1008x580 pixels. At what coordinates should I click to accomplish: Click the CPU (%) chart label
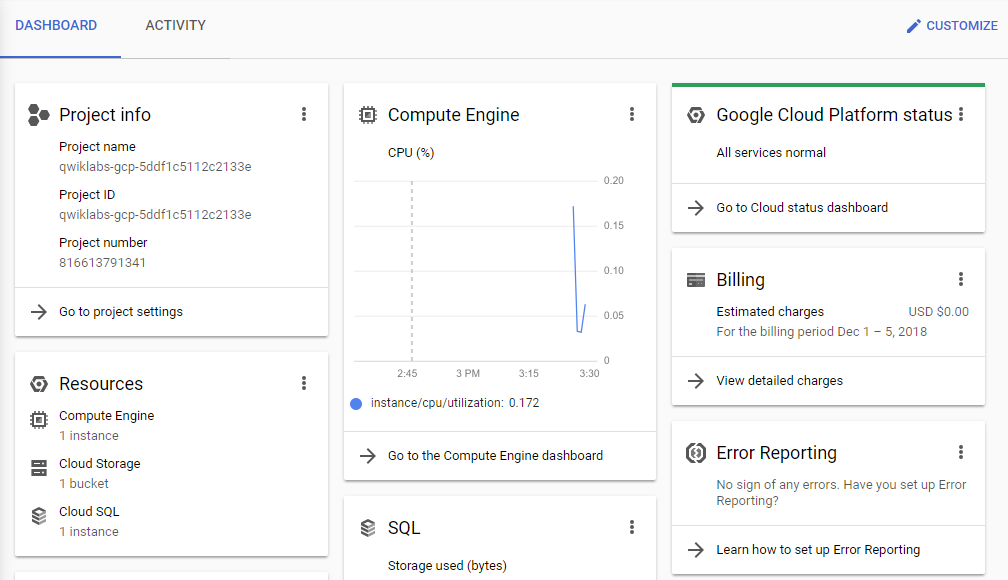tap(411, 153)
